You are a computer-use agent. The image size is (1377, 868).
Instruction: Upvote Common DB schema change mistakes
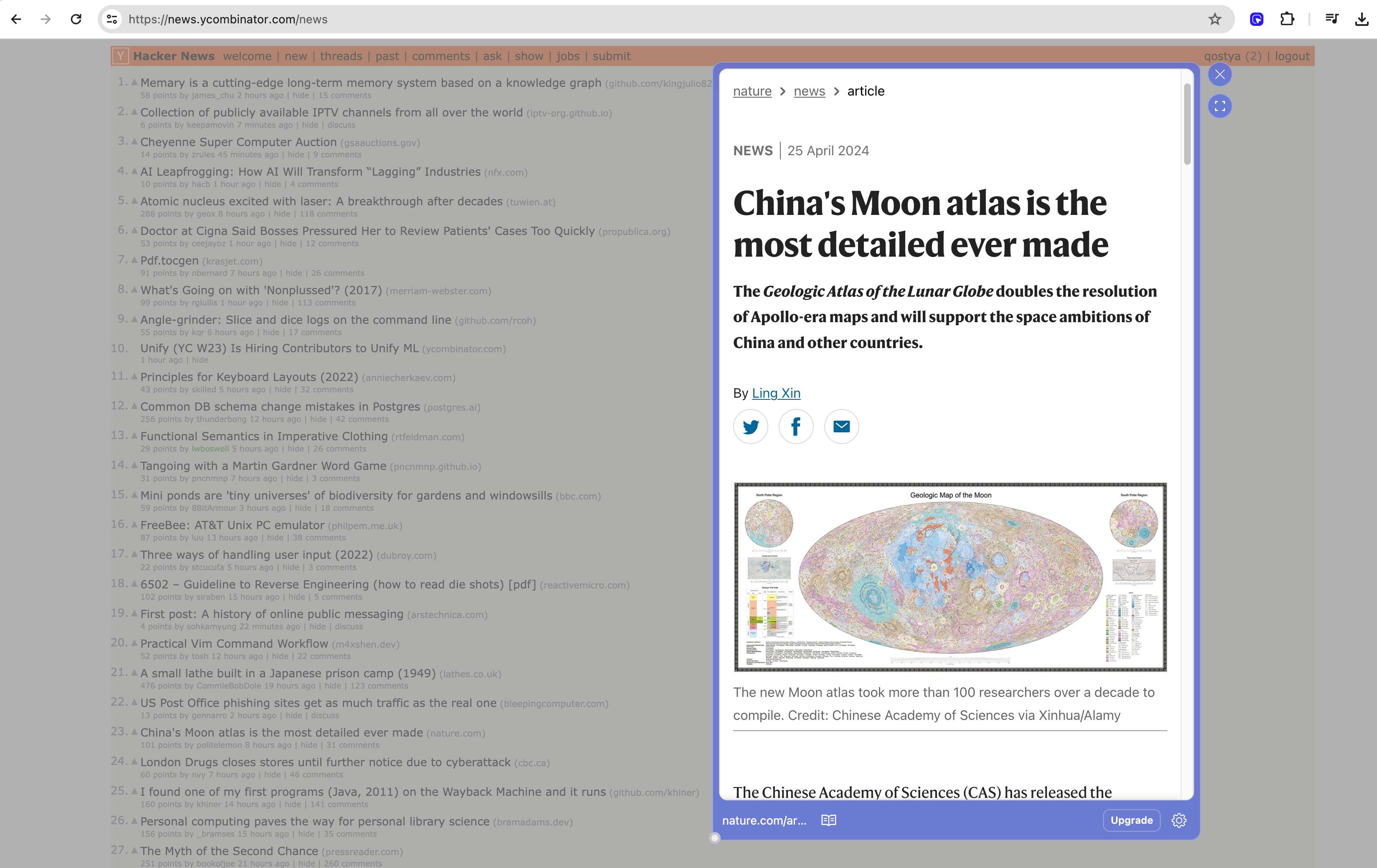[134, 406]
